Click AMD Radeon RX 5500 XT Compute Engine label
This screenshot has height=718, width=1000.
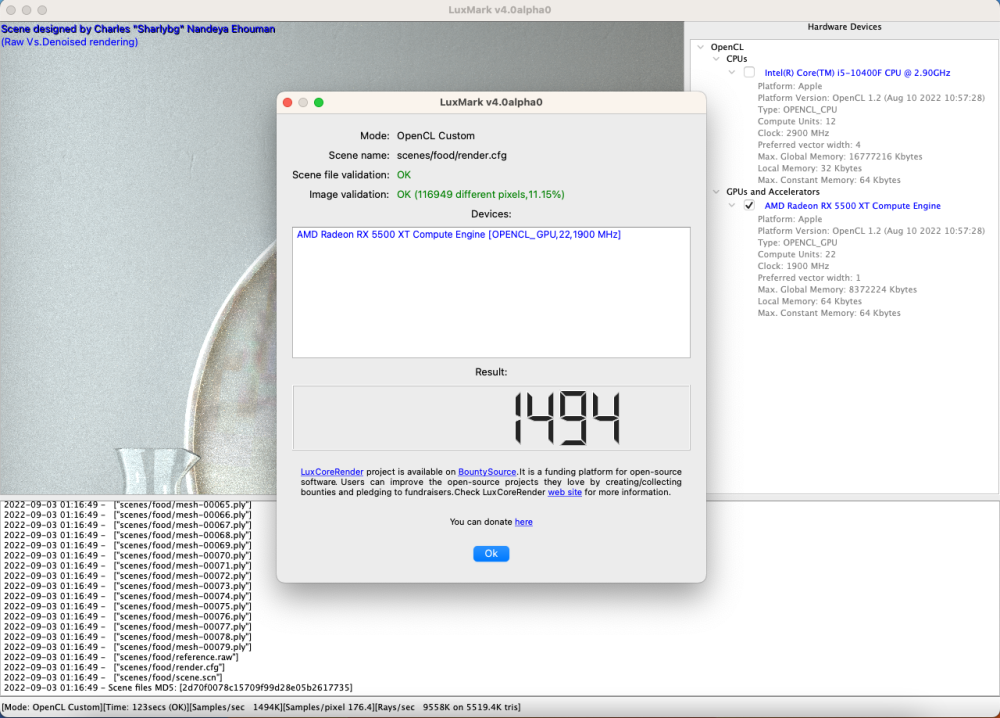pyautogui.click(x=852, y=206)
